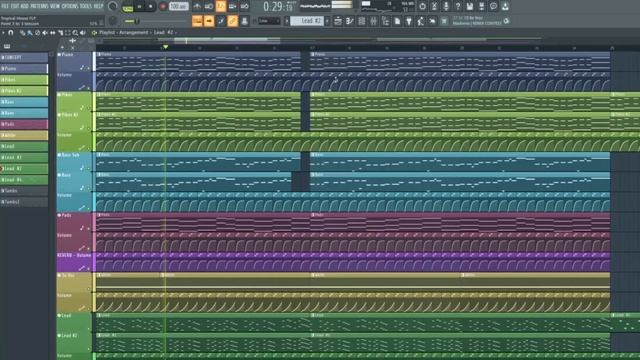
Task: Toggle the loop recording button
Action: (x=244, y=6)
